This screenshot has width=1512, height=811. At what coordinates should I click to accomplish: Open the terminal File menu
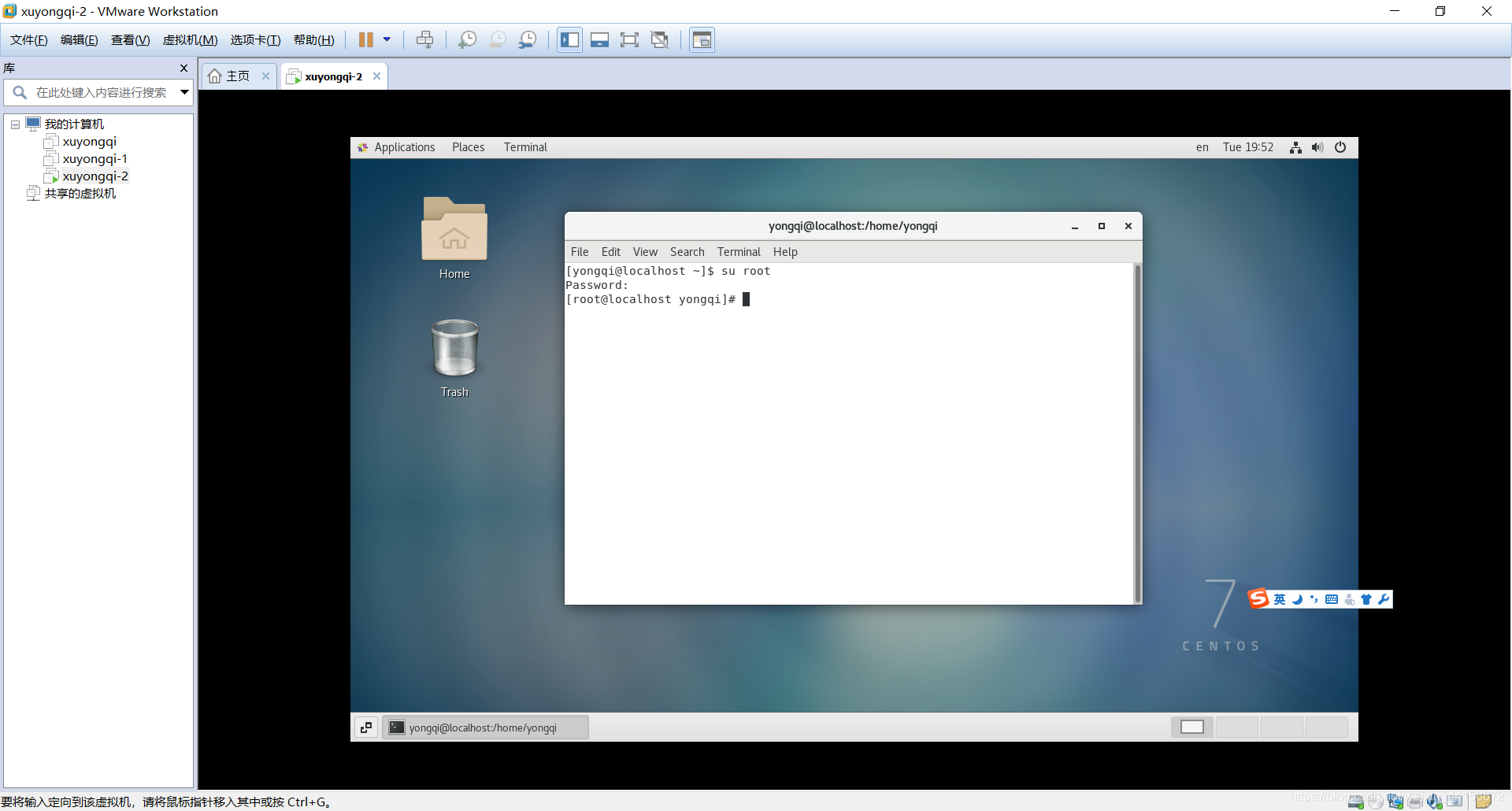coord(580,252)
